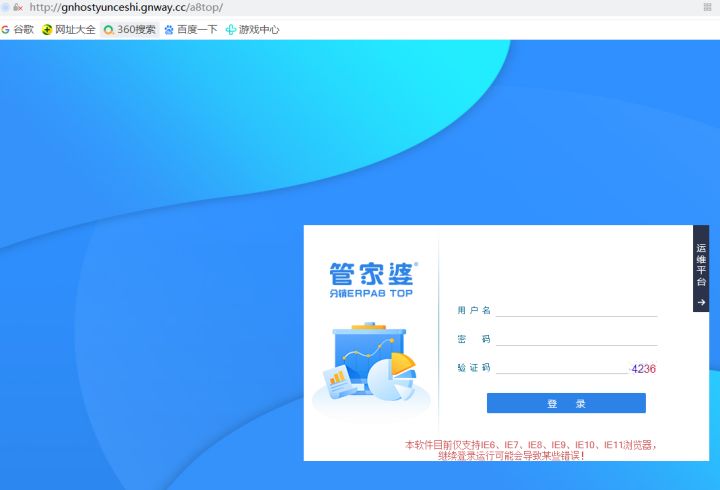Click the address bar URL
Image resolution: width=720 pixels, height=490 pixels.
pos(126,7)
